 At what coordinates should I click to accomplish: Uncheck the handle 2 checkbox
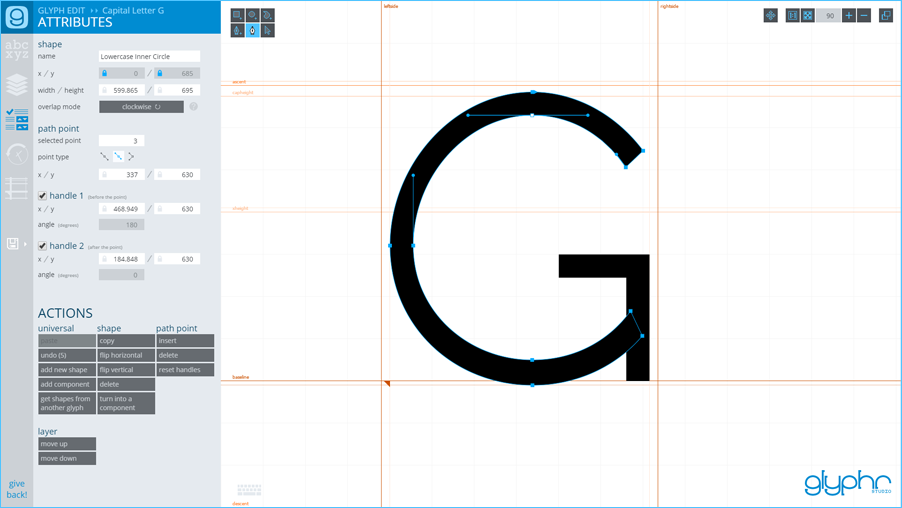point(42,246)
